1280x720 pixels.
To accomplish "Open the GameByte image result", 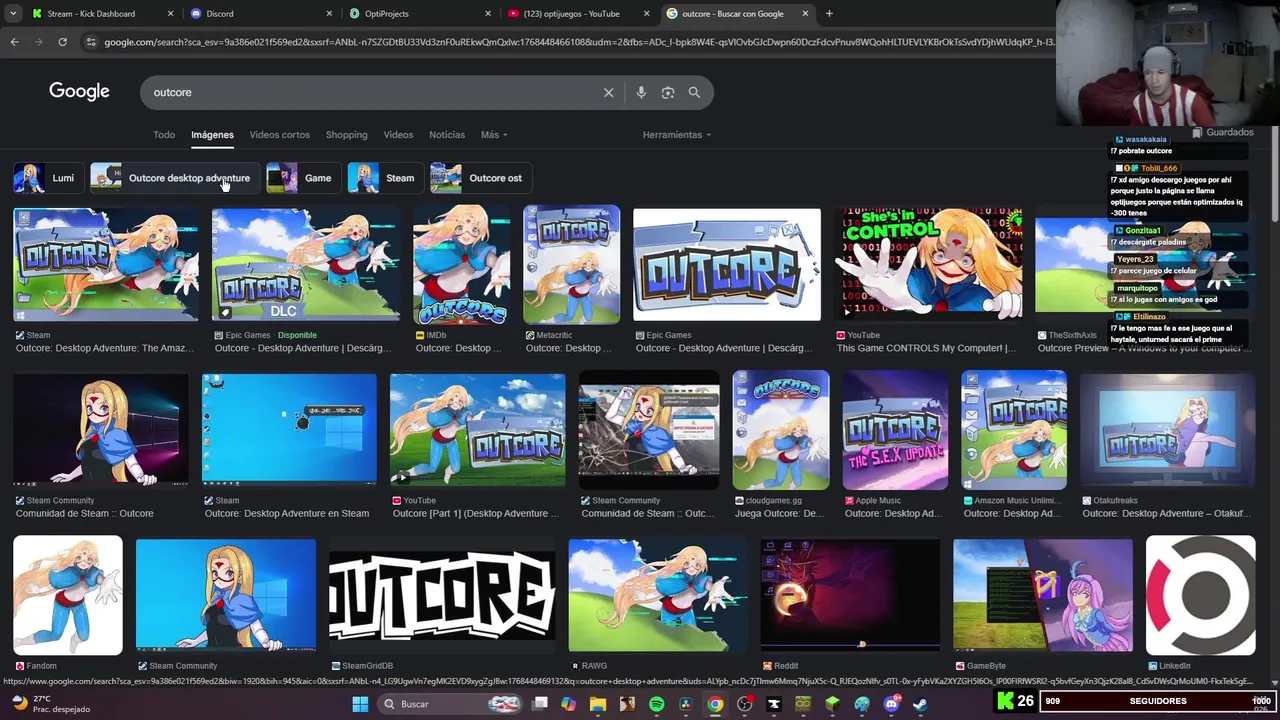I will 1043,595.
